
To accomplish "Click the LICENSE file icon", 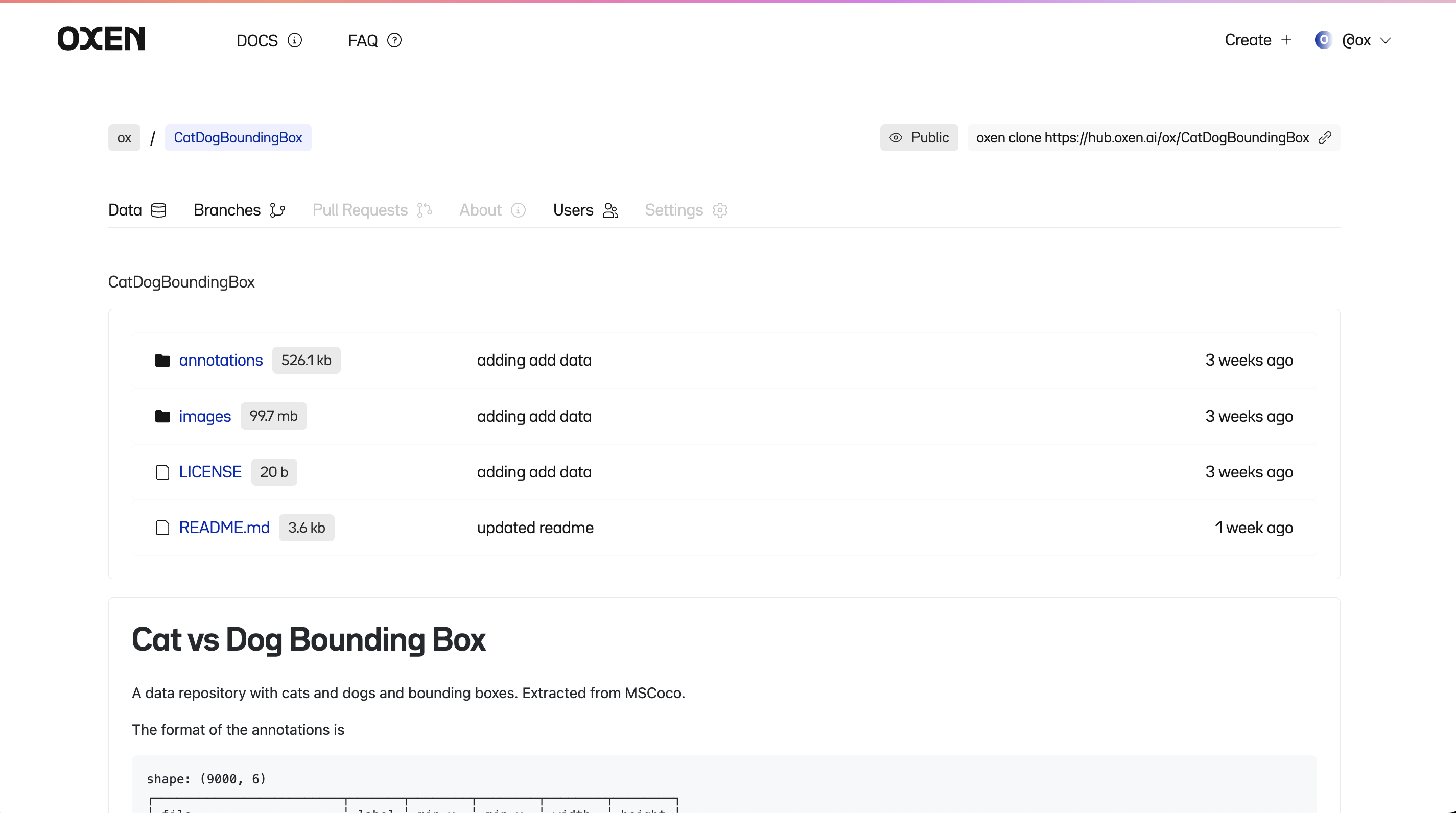I will (162, 472).
